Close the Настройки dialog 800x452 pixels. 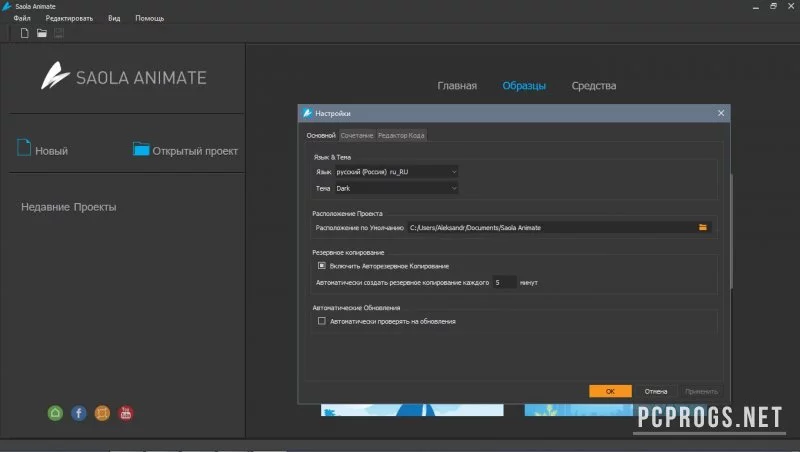click(x=721, y=113)
